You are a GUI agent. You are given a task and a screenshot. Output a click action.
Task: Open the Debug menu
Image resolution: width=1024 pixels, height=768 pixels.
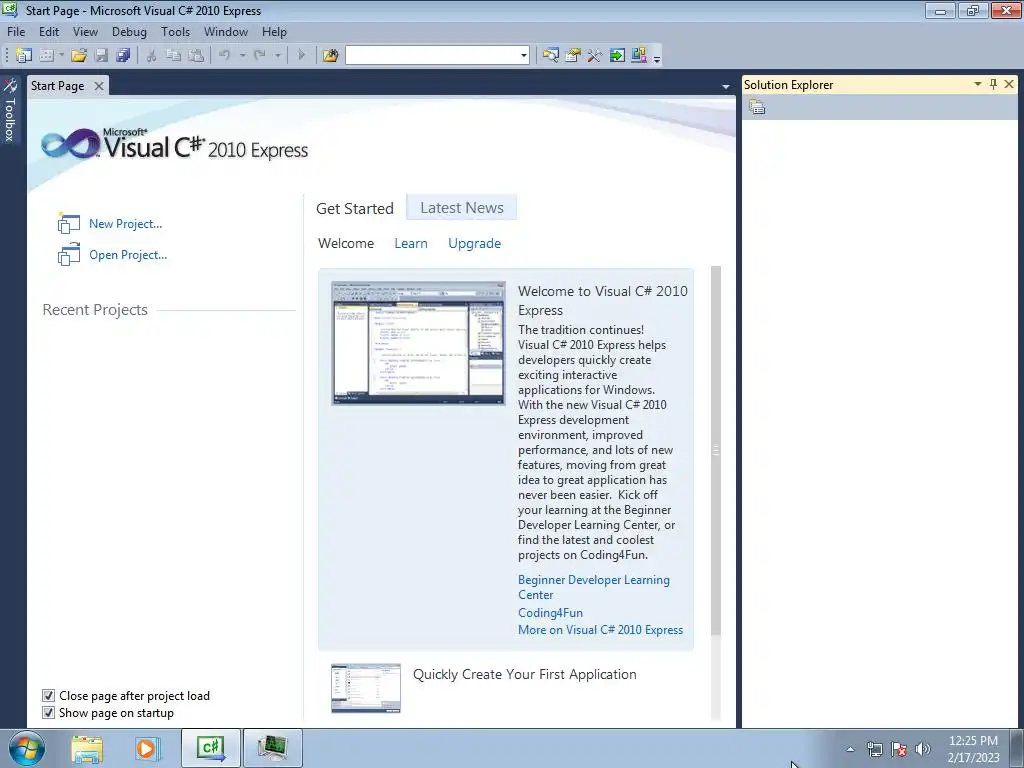pyautogui.click(x=129, y=31)
